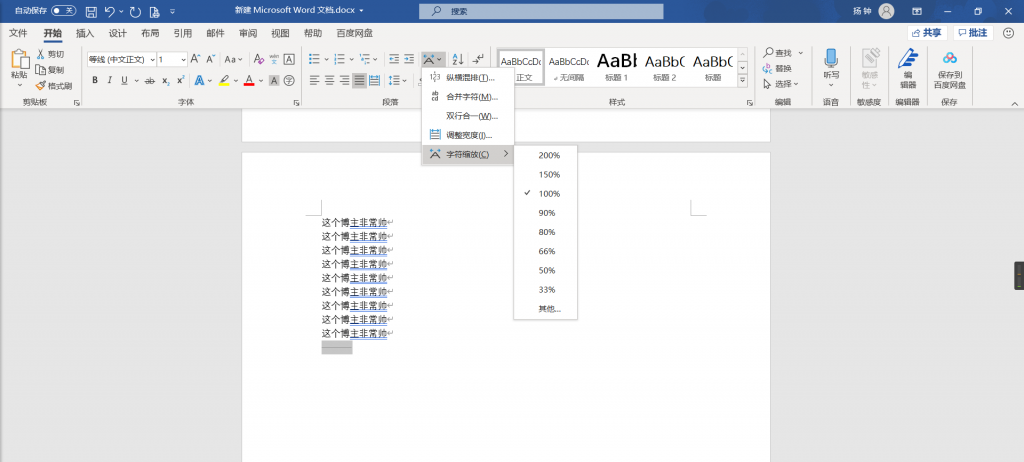Open the Review (审阅) tab
Image resolution: width=1024 pixels, height=462 pixels.
[x=248, y=33]
